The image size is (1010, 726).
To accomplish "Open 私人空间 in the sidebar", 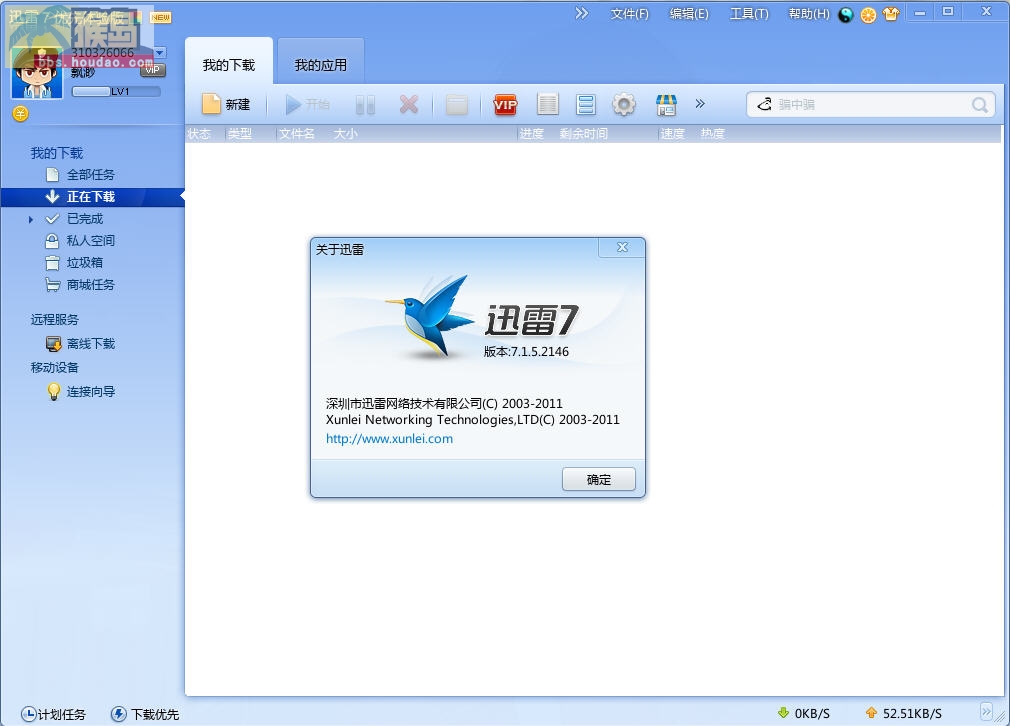I will [x=91, y=241].
